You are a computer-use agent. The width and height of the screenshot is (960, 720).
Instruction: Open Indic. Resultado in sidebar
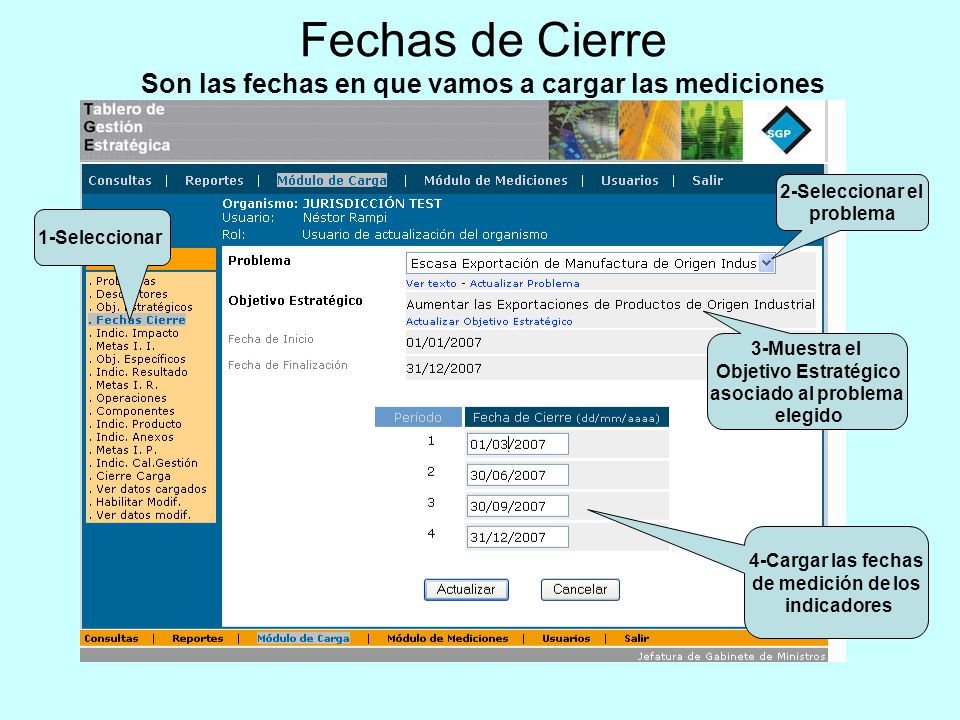tap(142, 372)
